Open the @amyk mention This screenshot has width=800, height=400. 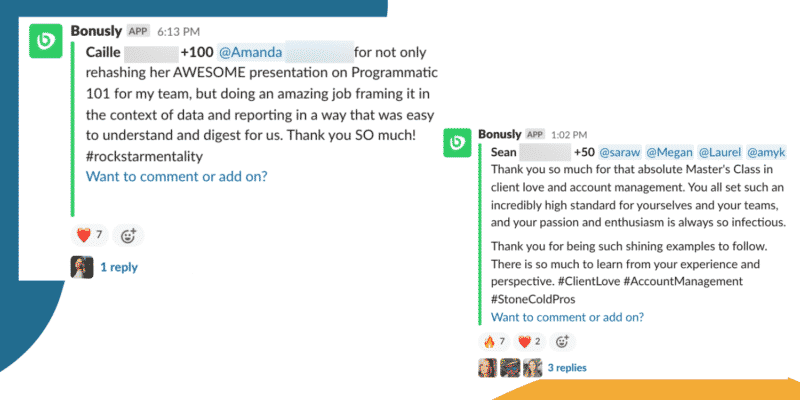[x=764, y=152]
